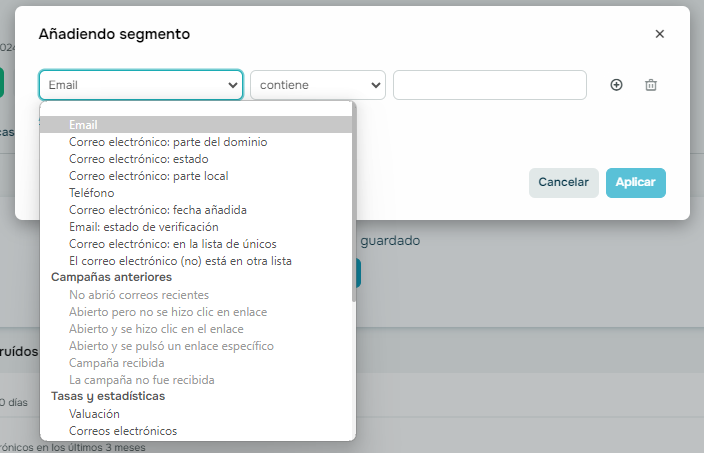Delete the condition with trash icon
Viewport: 704px width, 453px height.
click(x=651, y=85)
